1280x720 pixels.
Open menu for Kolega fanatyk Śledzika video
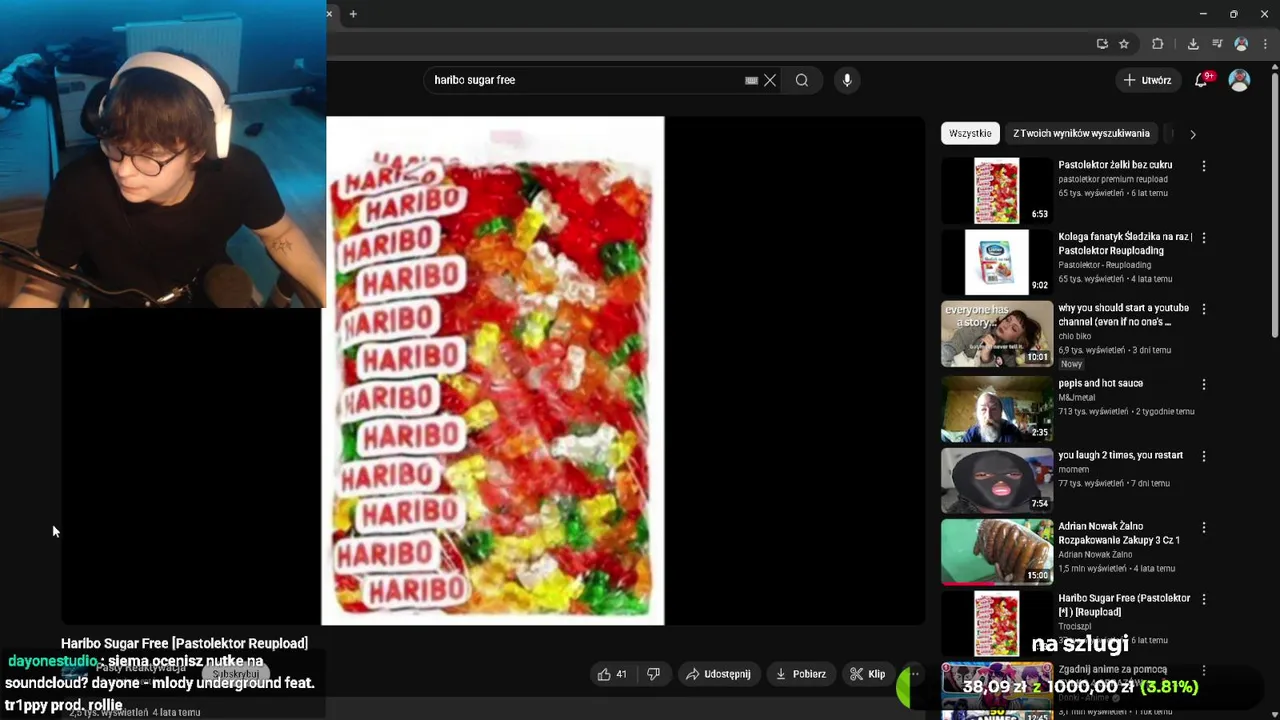click(1204, 238)
